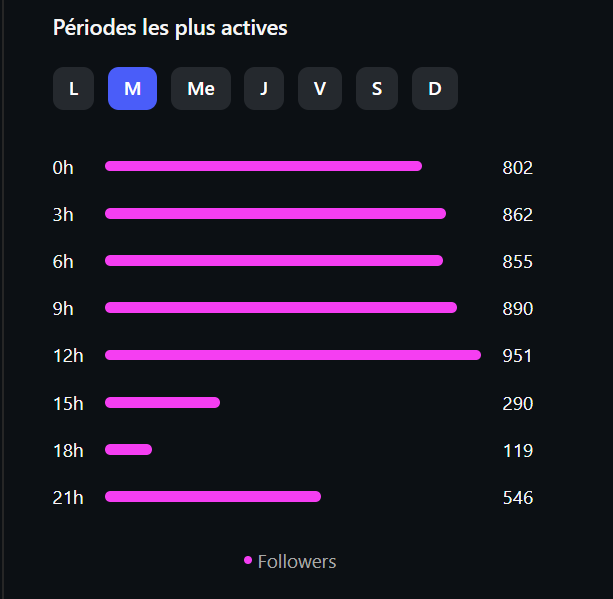Switch to the Me (Mercredi) tab
Image resolution: width=613 pixels, height=599 pixels.
click(201, 88)
